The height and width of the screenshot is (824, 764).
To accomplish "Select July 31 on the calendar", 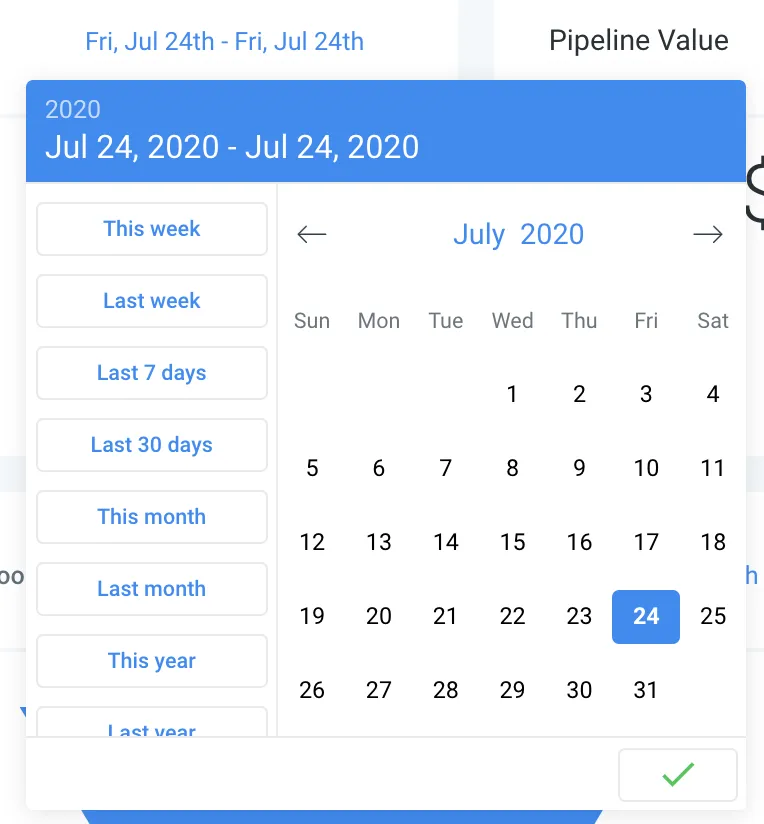I will [646, 690].
